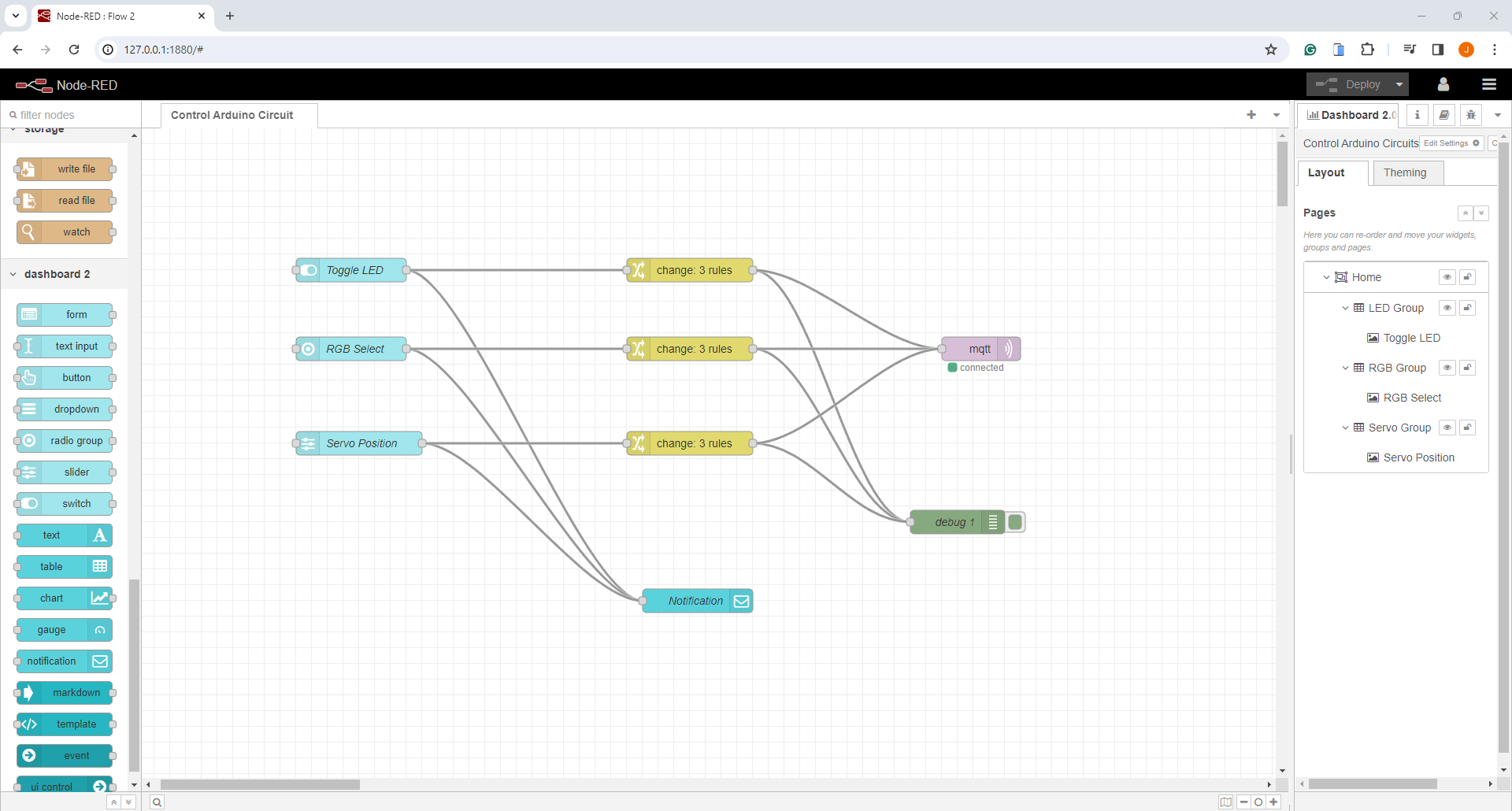Image resolution: width=1512 pixels, height=811 pixels.
Task: Switch to the Layout tab
Action: 1332,172
